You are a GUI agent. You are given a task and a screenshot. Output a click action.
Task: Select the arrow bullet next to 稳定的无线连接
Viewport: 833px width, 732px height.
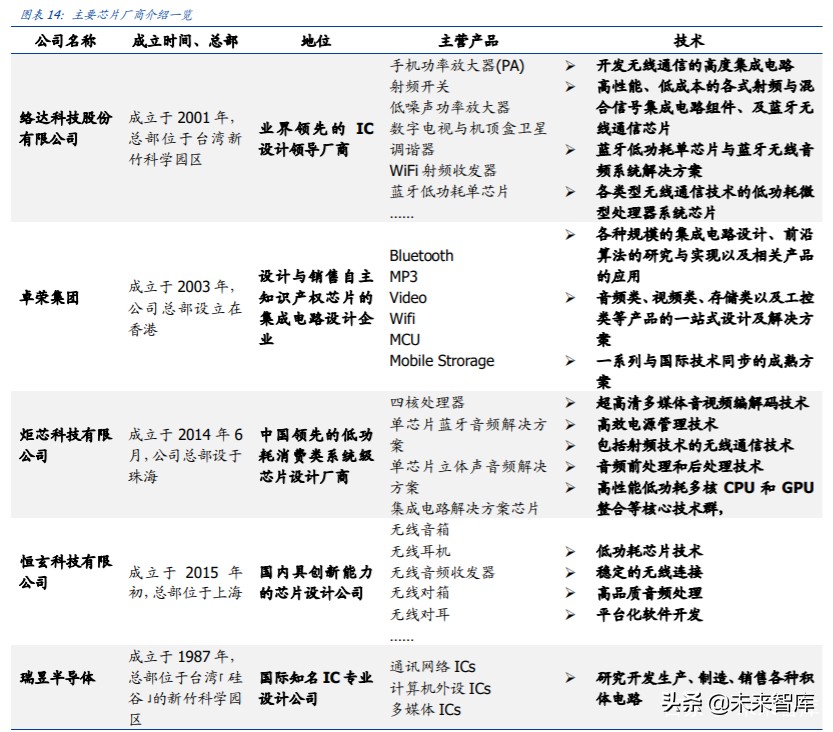pyautogui.click(x=570, y=572)
